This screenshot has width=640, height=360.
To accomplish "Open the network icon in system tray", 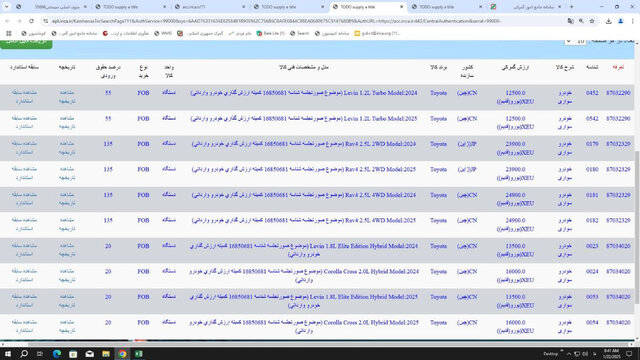I will 577,354.
